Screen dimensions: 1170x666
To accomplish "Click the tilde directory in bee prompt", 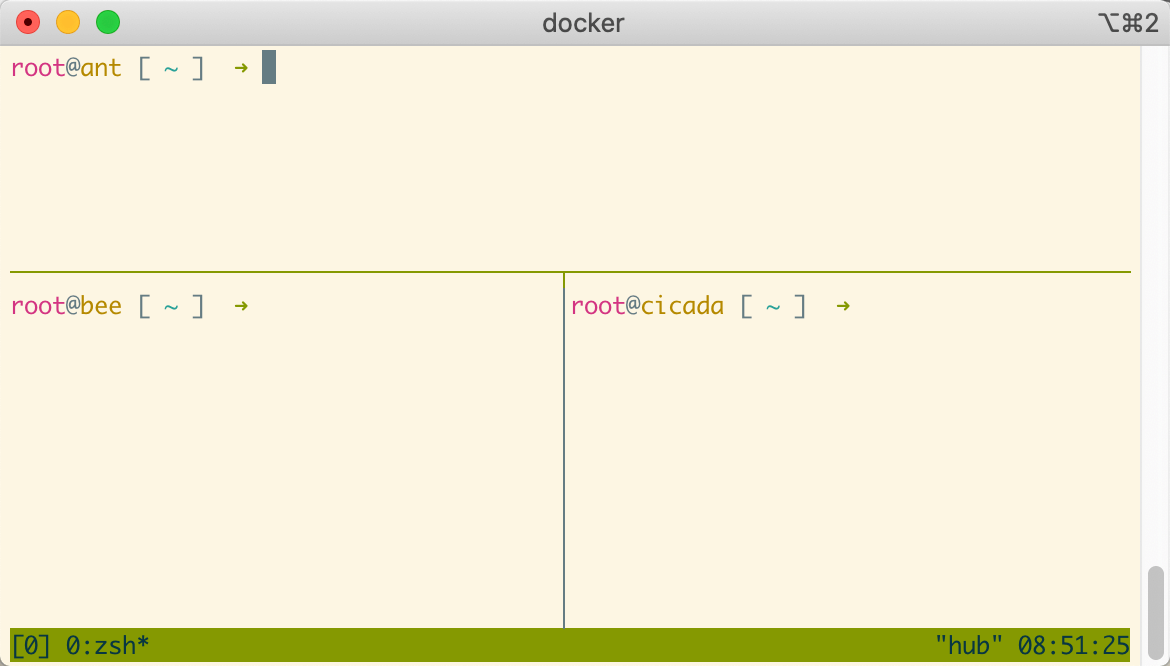I will click(x=171, y=307).
